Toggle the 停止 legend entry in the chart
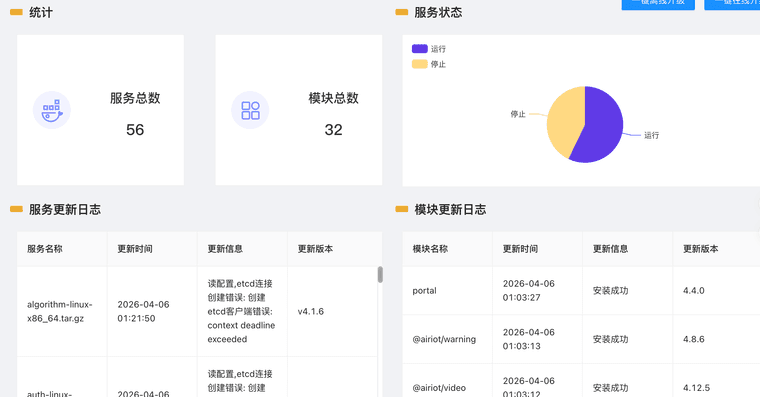This screenshot has width=760, height=397. point(429,64)
